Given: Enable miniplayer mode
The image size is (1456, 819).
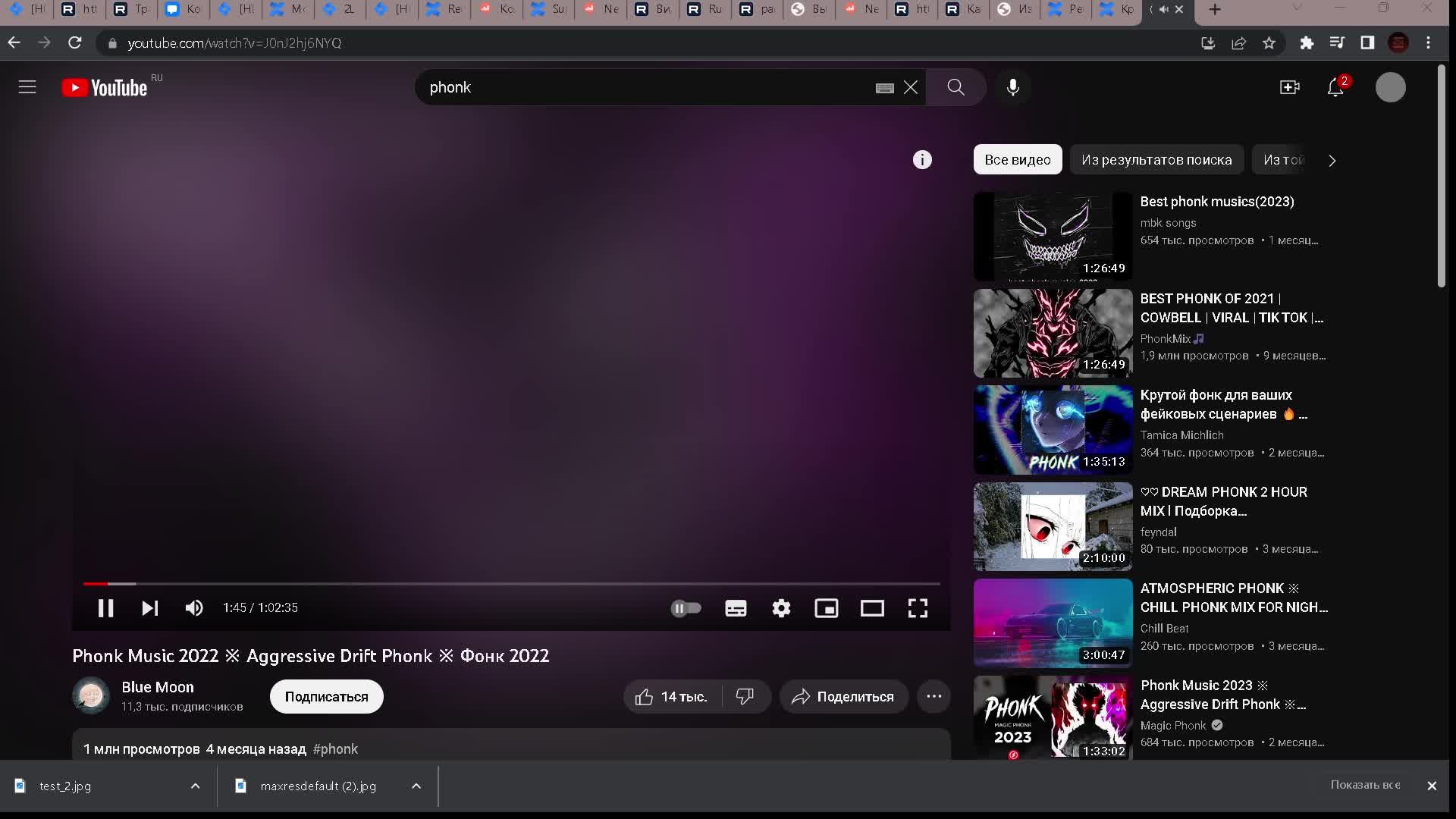Looking at the screenshot, I should (827, 608).
